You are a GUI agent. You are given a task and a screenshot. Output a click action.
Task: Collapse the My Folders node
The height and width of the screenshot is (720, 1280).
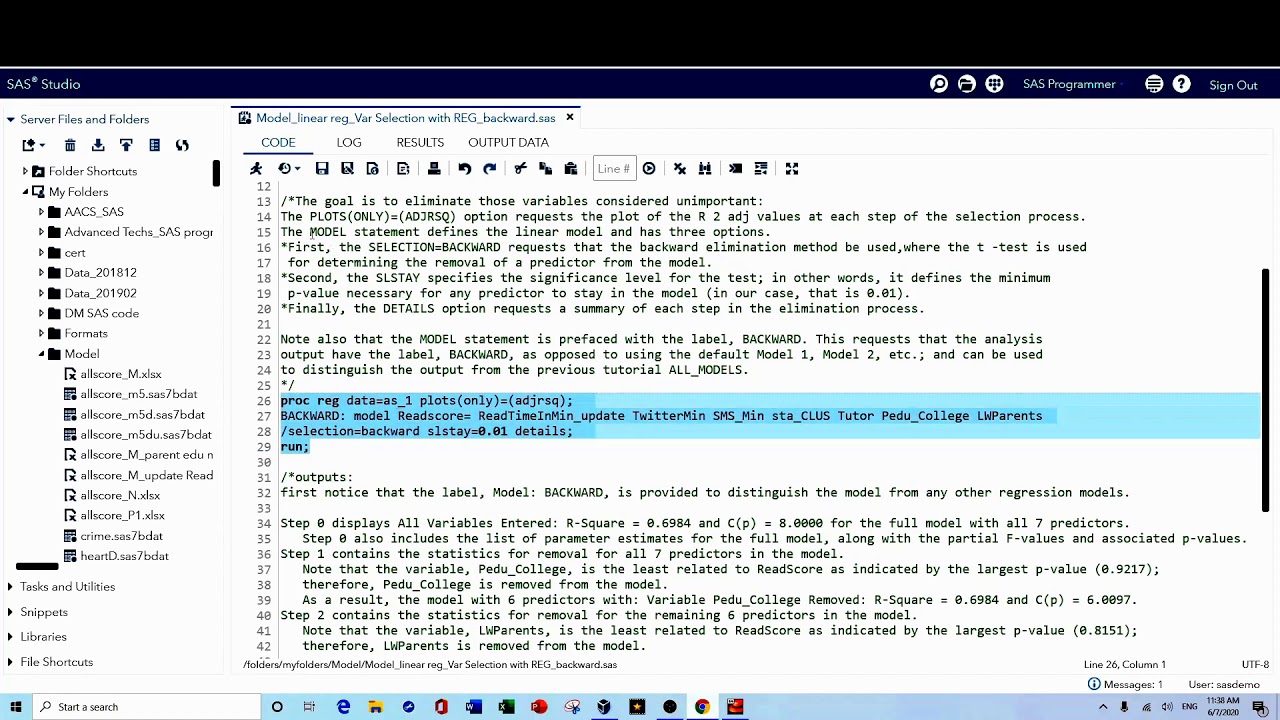click(x=25, y=192)
